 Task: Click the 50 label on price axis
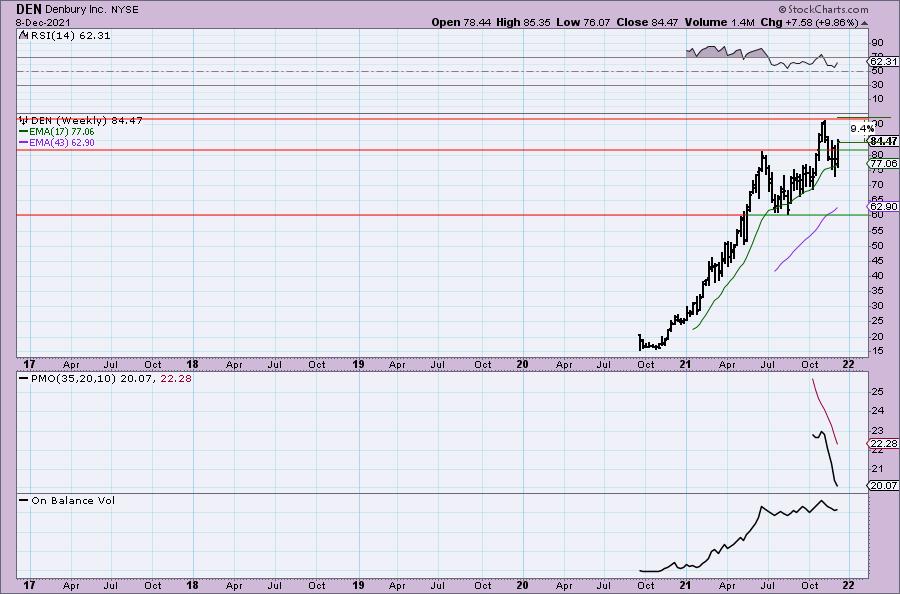(x=877, y=246)
